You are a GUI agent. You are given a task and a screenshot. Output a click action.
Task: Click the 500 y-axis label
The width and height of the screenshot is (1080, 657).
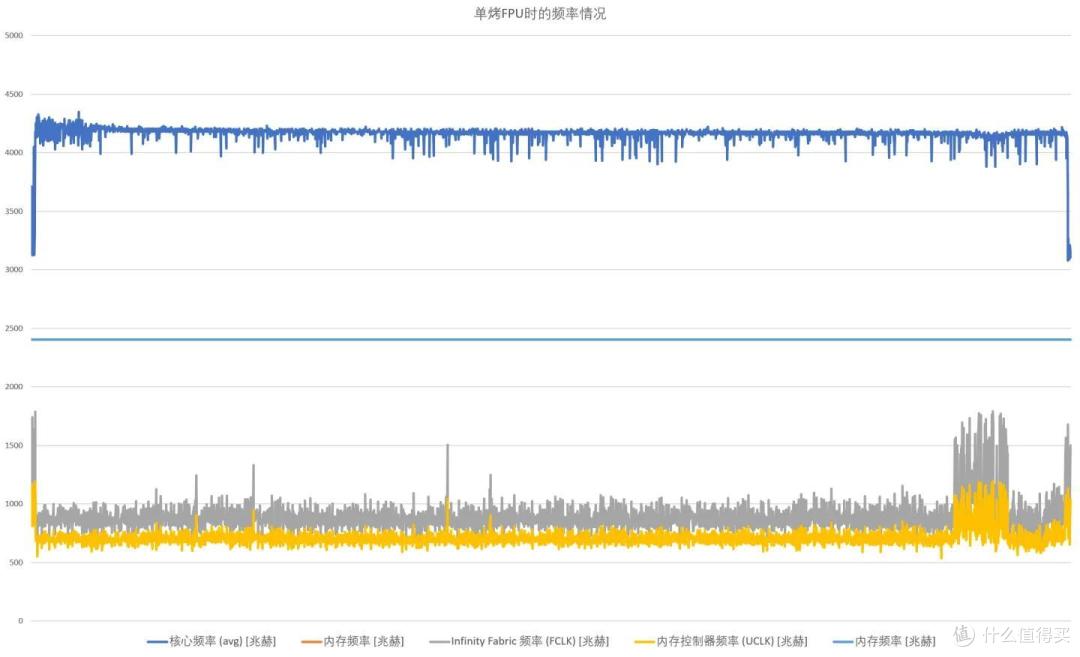16,562
